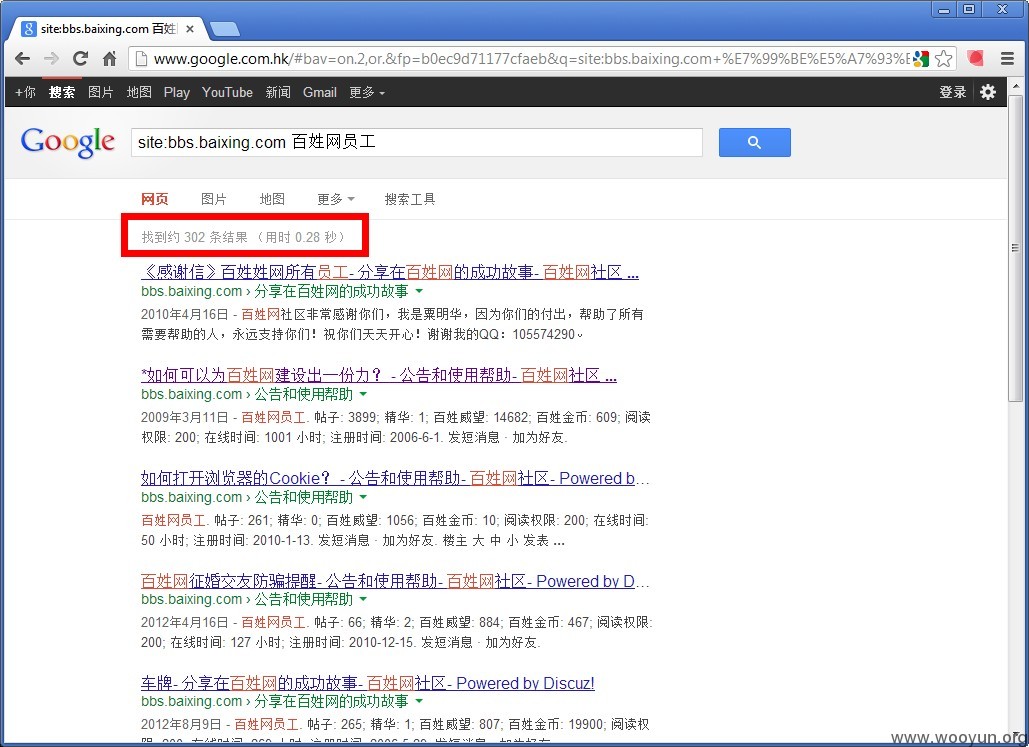
Task: Reload the page with the refresh icon
Action: (x=80, y=58)
